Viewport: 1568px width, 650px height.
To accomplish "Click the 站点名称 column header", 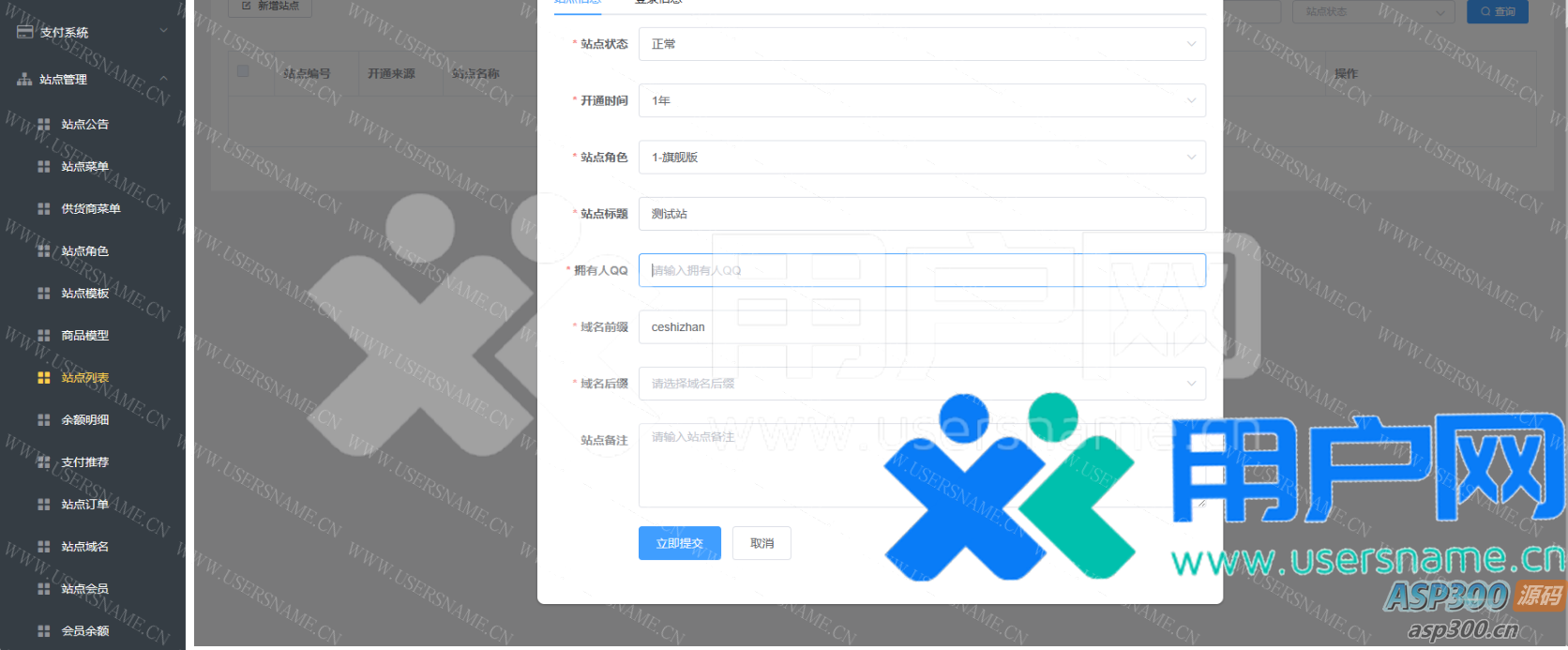I will pos(475,73).
